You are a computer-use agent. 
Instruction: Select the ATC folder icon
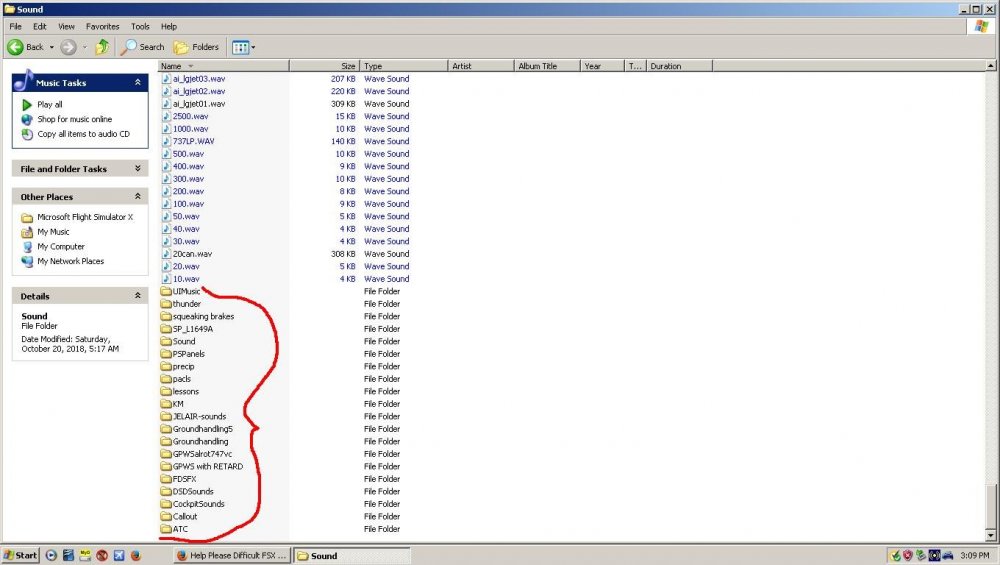point(166,529)
